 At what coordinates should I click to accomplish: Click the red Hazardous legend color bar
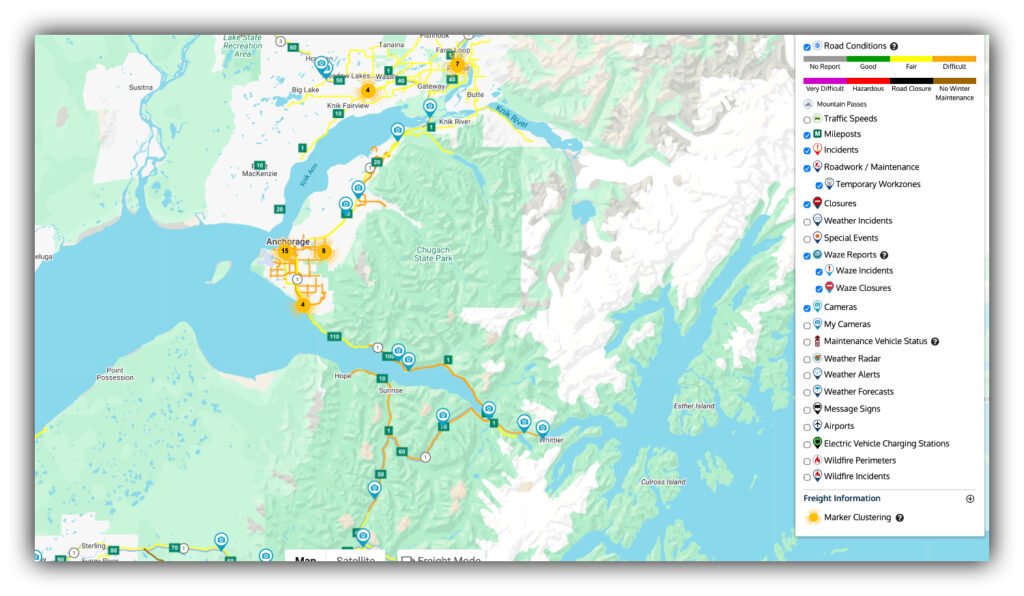[868, 81]
